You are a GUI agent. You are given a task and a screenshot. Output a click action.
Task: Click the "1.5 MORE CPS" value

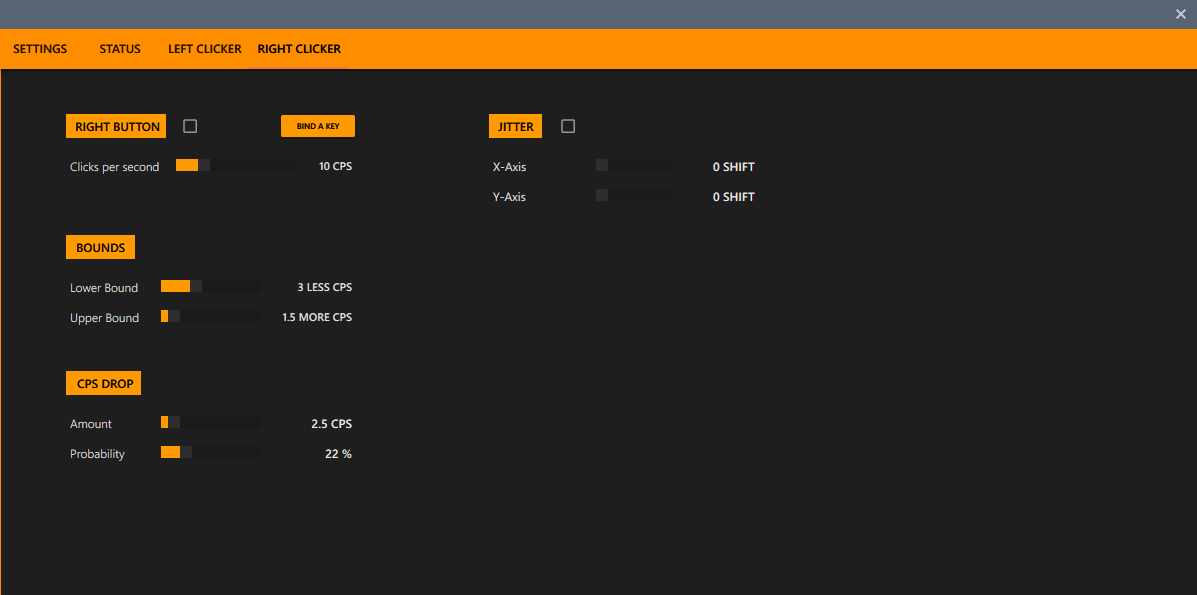click(318, 318)
